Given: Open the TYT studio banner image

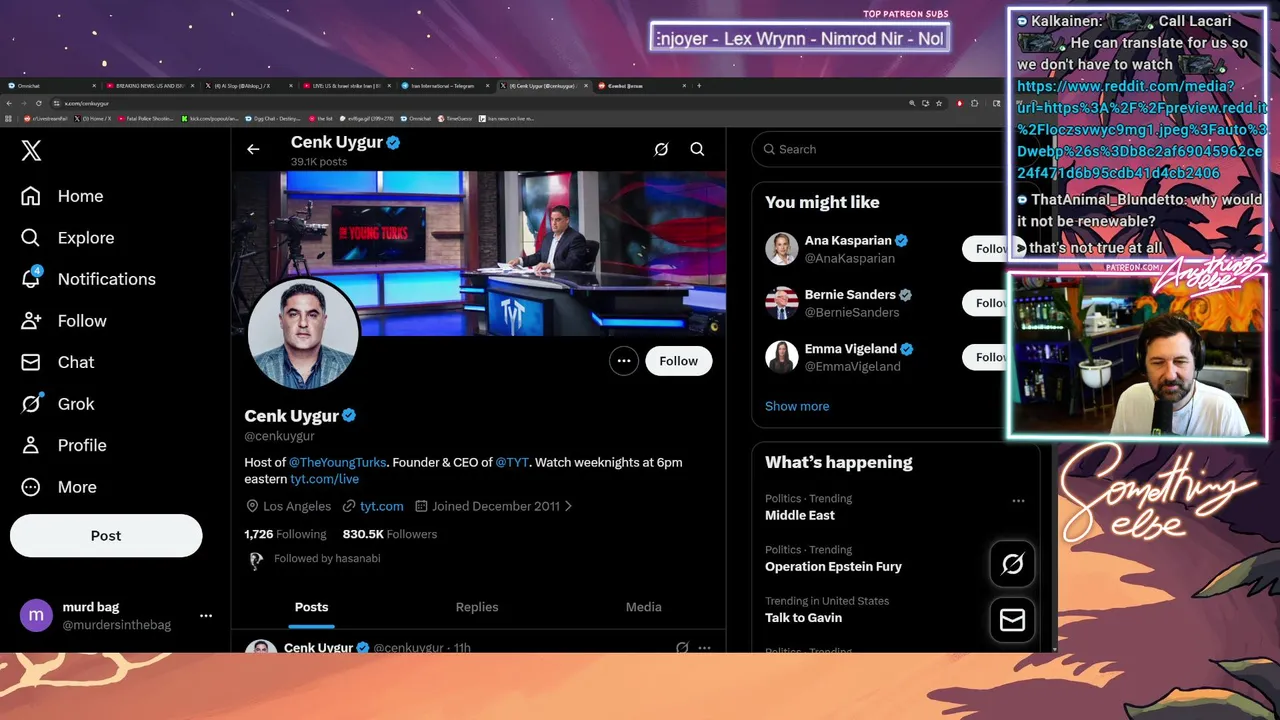Looking at the screenshot, I should pos(479,253).
